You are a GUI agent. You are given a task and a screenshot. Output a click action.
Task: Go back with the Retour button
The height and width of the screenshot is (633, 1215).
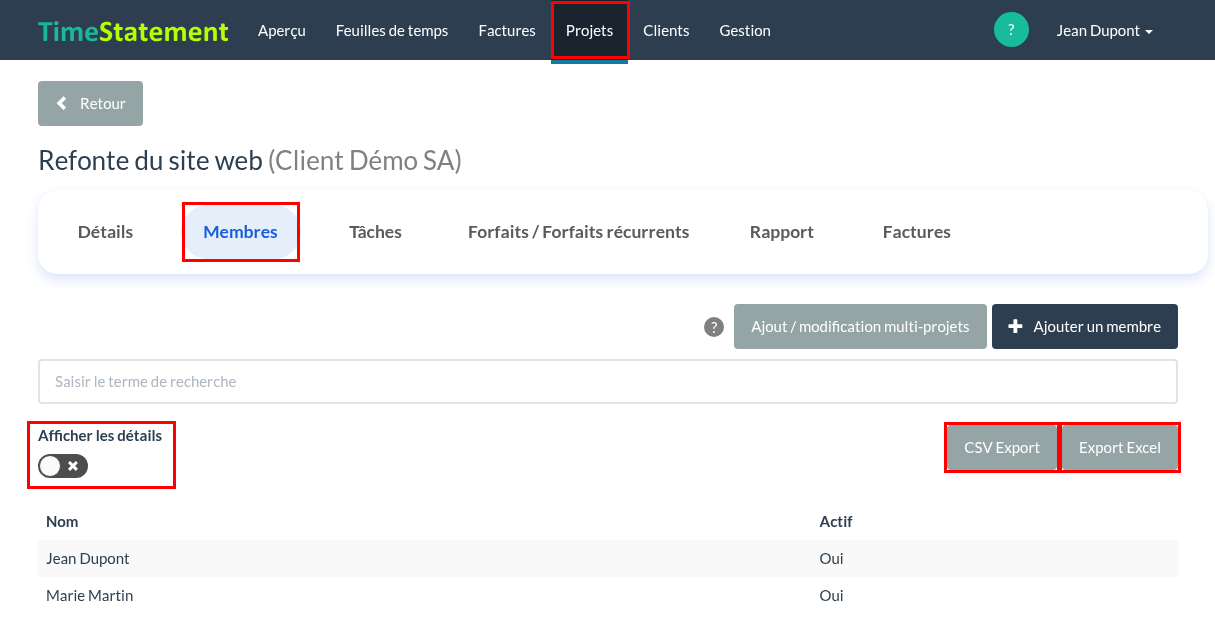91,104
